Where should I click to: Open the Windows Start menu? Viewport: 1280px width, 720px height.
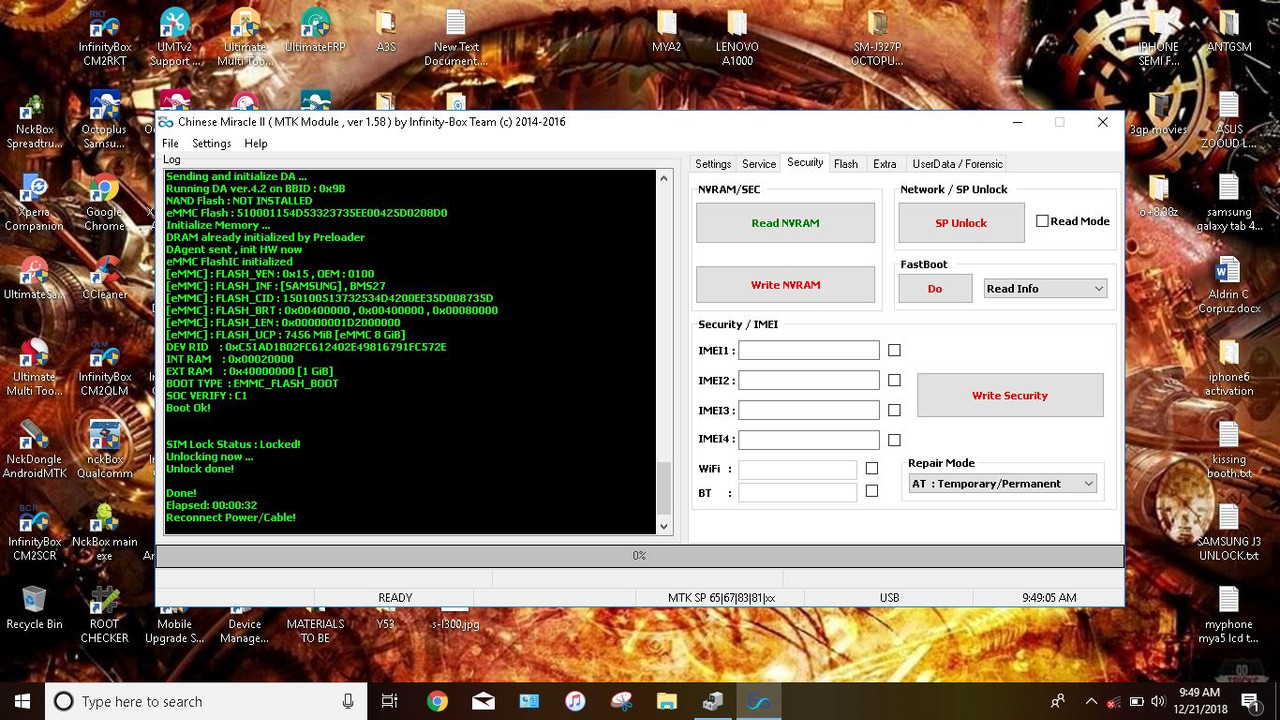pos(22,701)
